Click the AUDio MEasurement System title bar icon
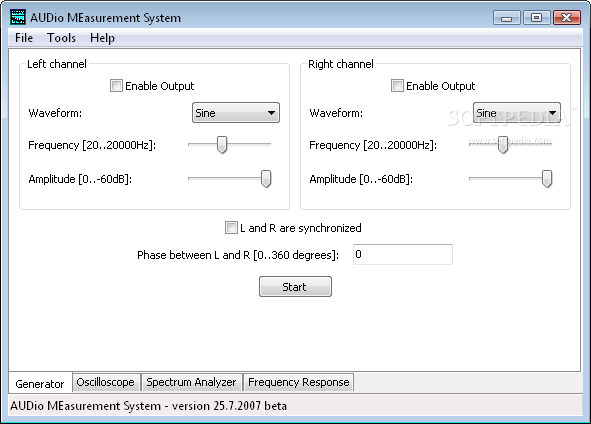The image size is (591, 424). [18, 17]
